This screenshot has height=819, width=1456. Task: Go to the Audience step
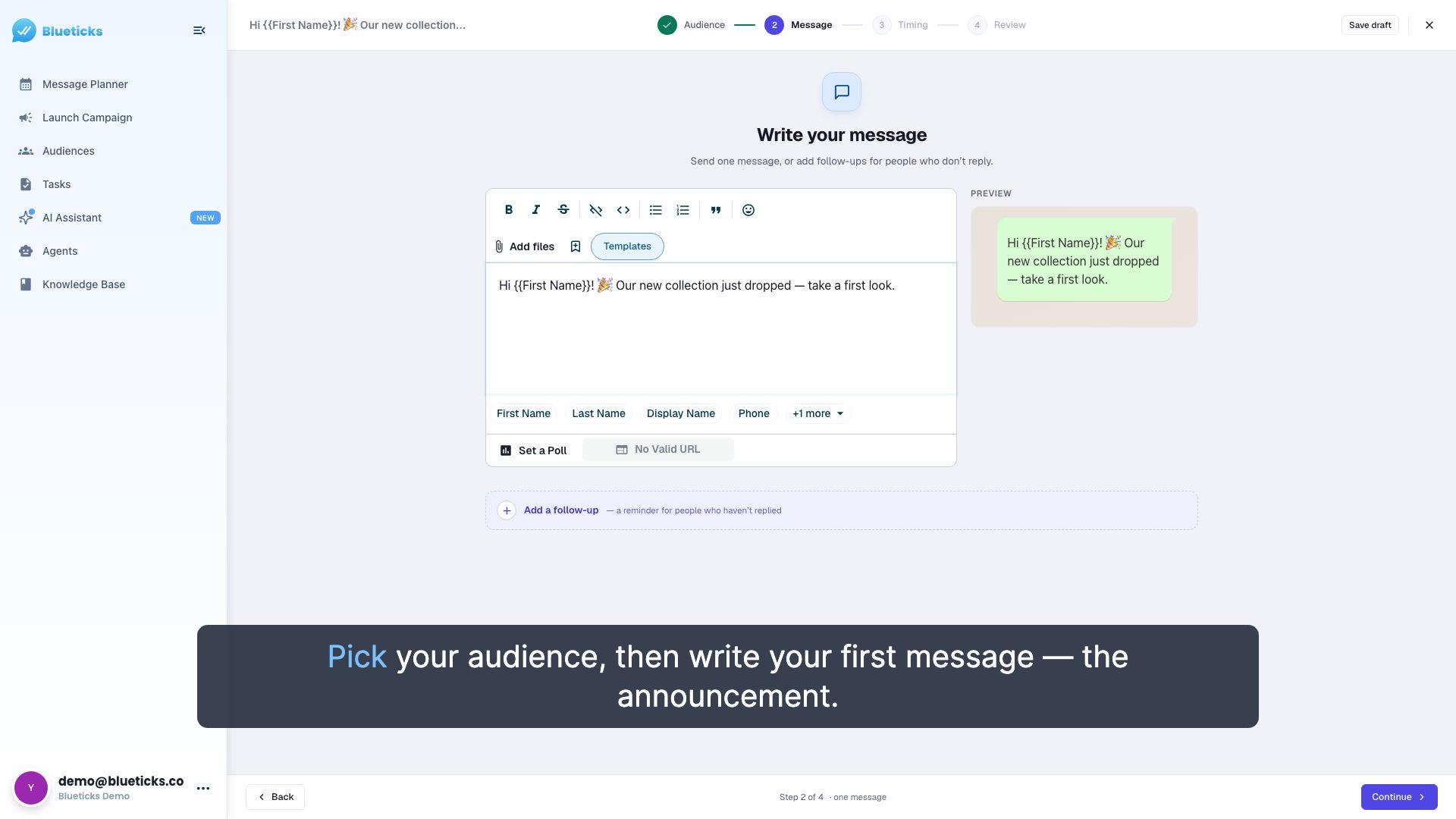coord(691,25)
